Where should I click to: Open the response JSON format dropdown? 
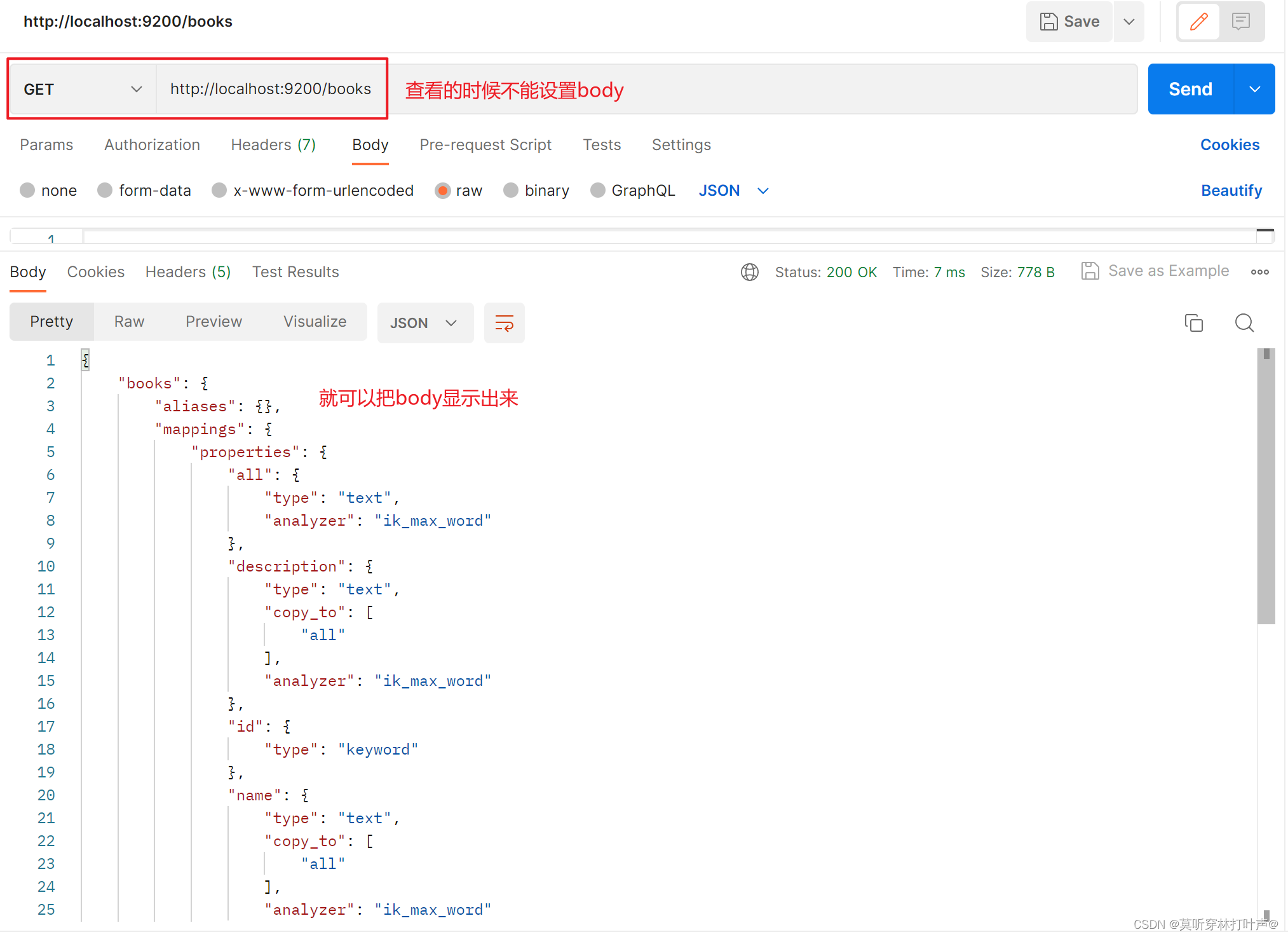pyautogui.click(x=424, y=323)
